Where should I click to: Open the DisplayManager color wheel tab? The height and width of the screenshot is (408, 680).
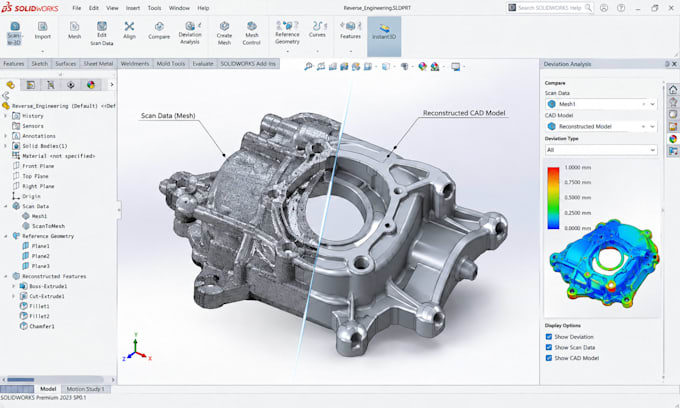coord(91,85)
